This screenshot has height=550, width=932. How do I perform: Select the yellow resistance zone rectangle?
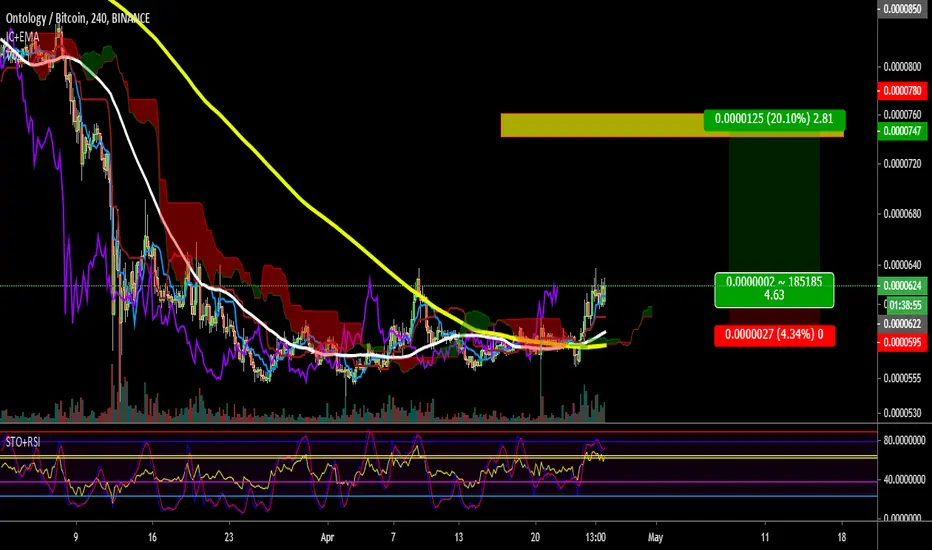coord(672,125)
